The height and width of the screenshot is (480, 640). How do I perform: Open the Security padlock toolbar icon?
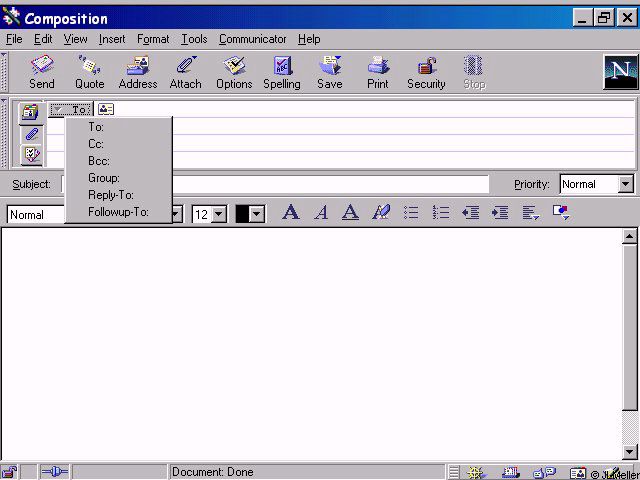point(426,72)
